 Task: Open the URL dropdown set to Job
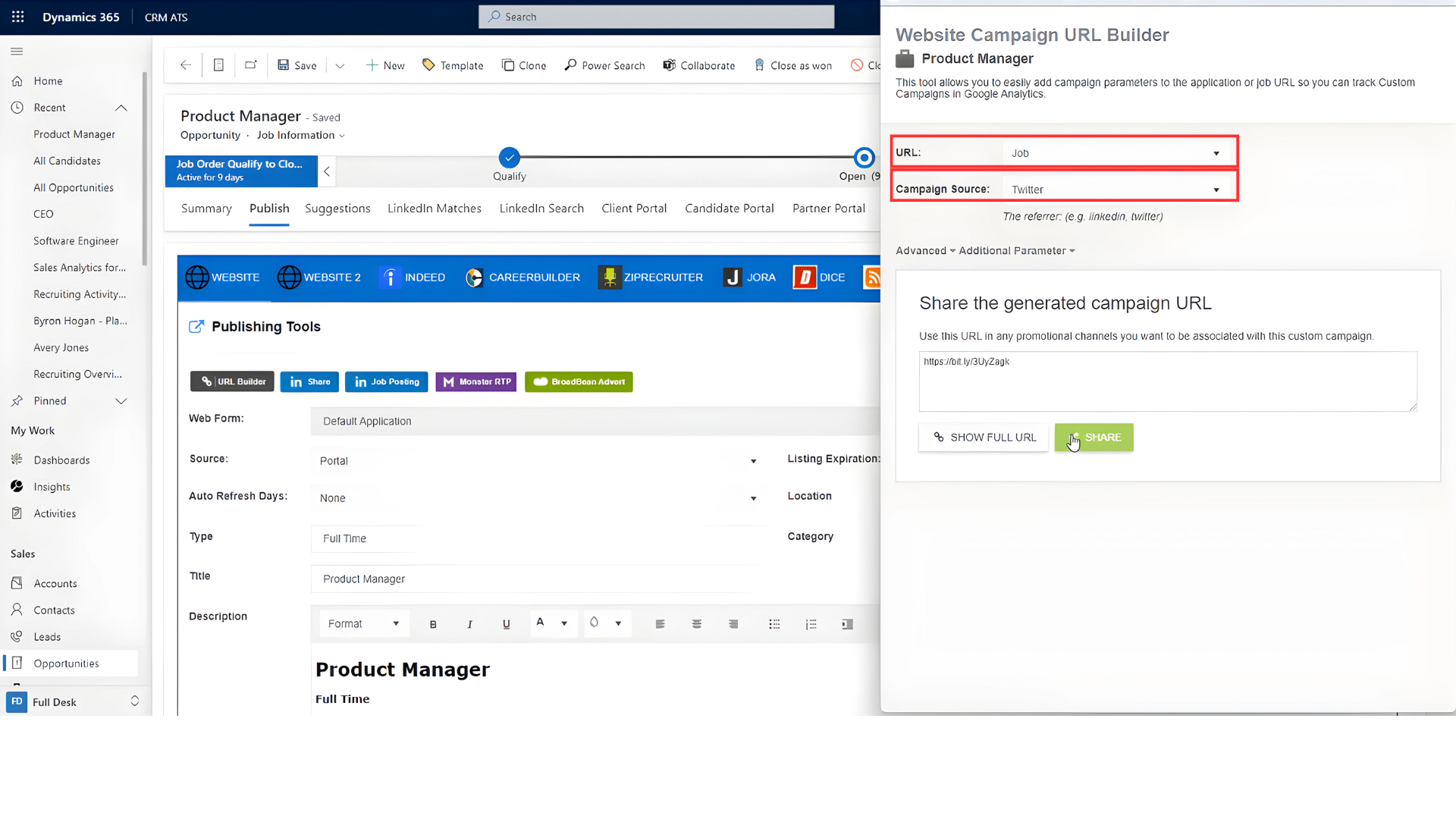click(x=1116, y=153)
